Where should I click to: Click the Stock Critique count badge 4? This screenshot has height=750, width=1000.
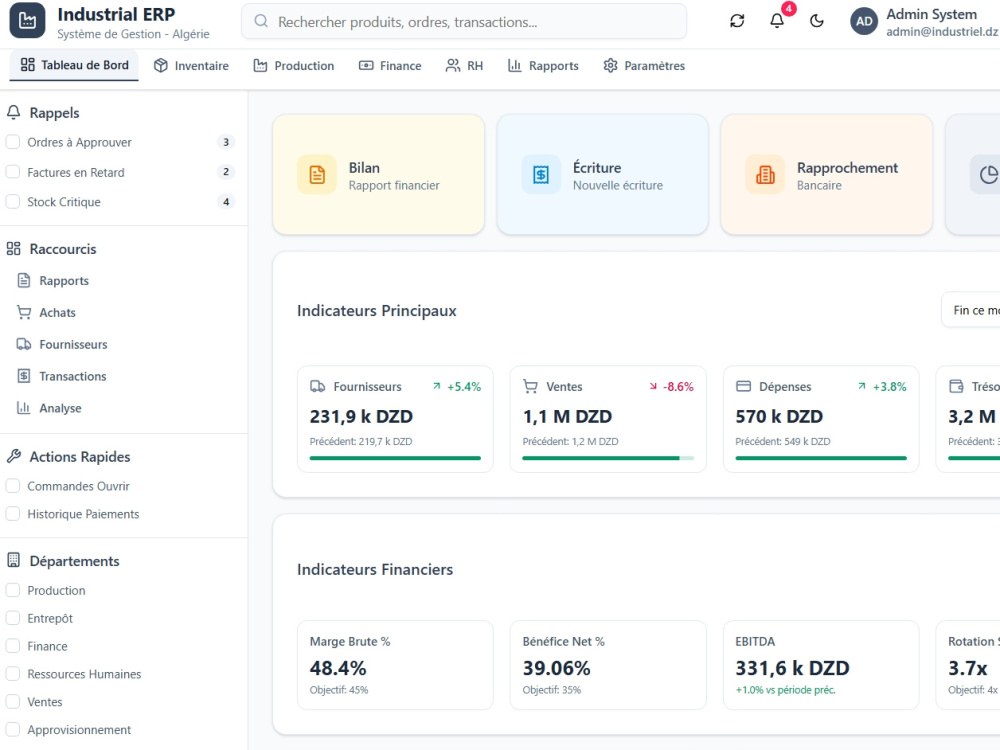click(226, 202)
